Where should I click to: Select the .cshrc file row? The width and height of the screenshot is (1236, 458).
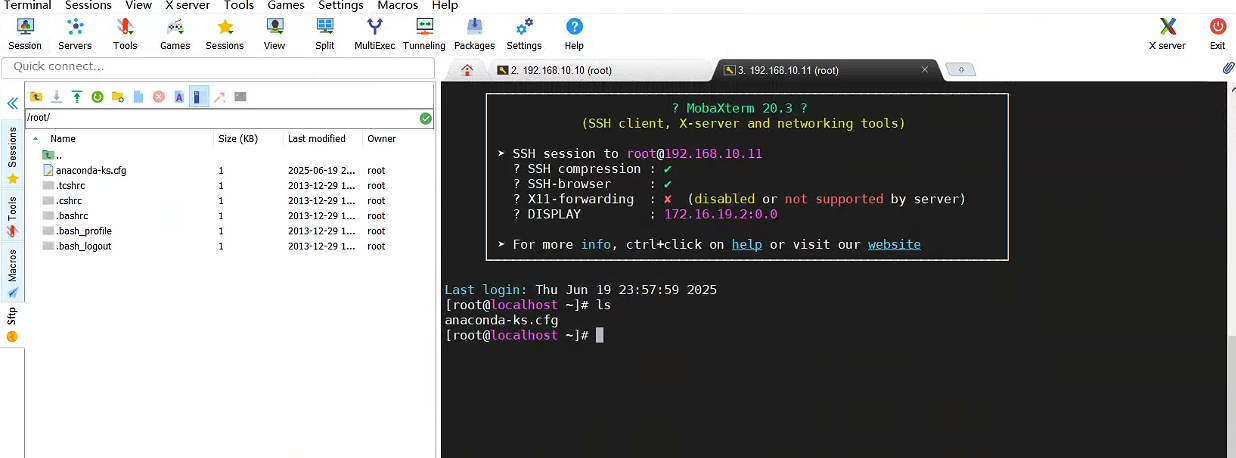230,200
